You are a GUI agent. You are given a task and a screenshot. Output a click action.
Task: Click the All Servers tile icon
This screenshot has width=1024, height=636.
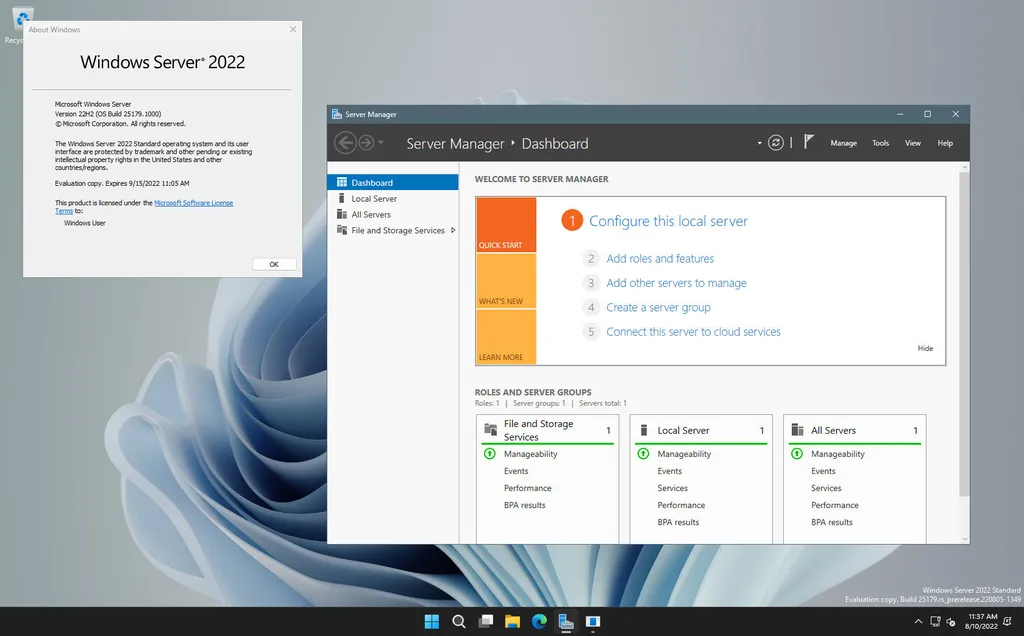pos(797,430)
